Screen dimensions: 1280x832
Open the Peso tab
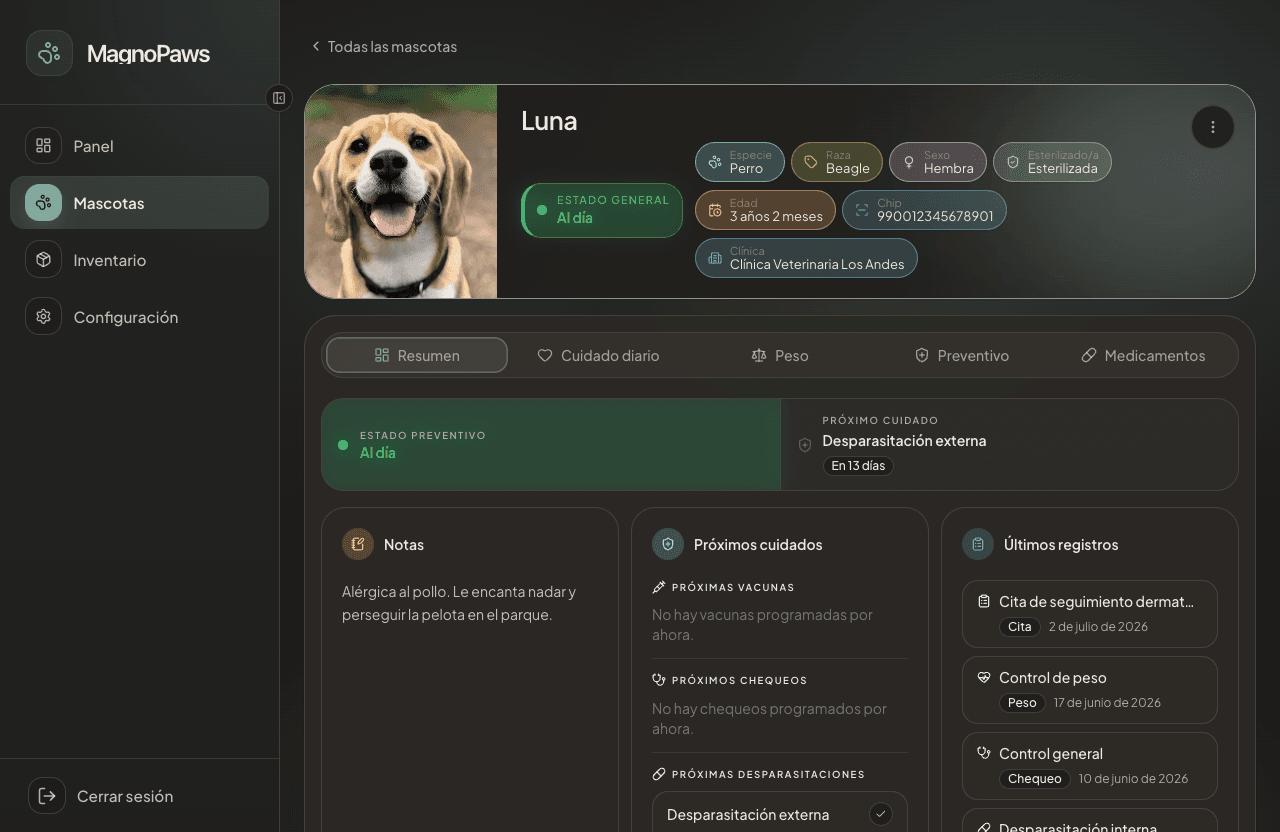(x=780, y=355)
